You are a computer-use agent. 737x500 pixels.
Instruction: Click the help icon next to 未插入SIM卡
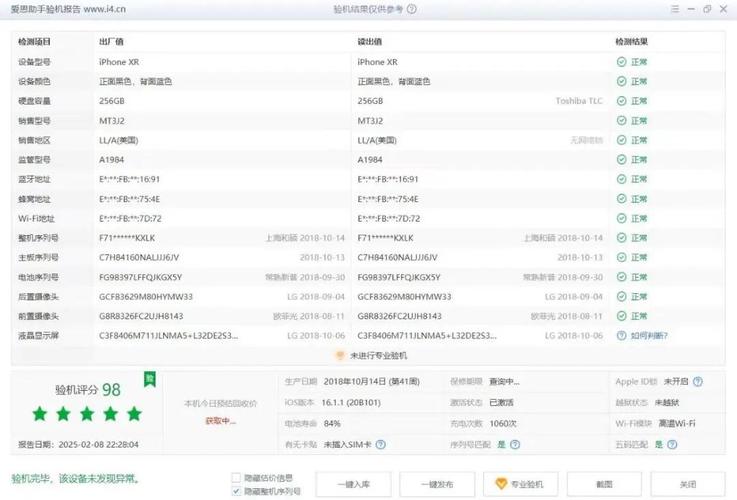pos(381,445)
